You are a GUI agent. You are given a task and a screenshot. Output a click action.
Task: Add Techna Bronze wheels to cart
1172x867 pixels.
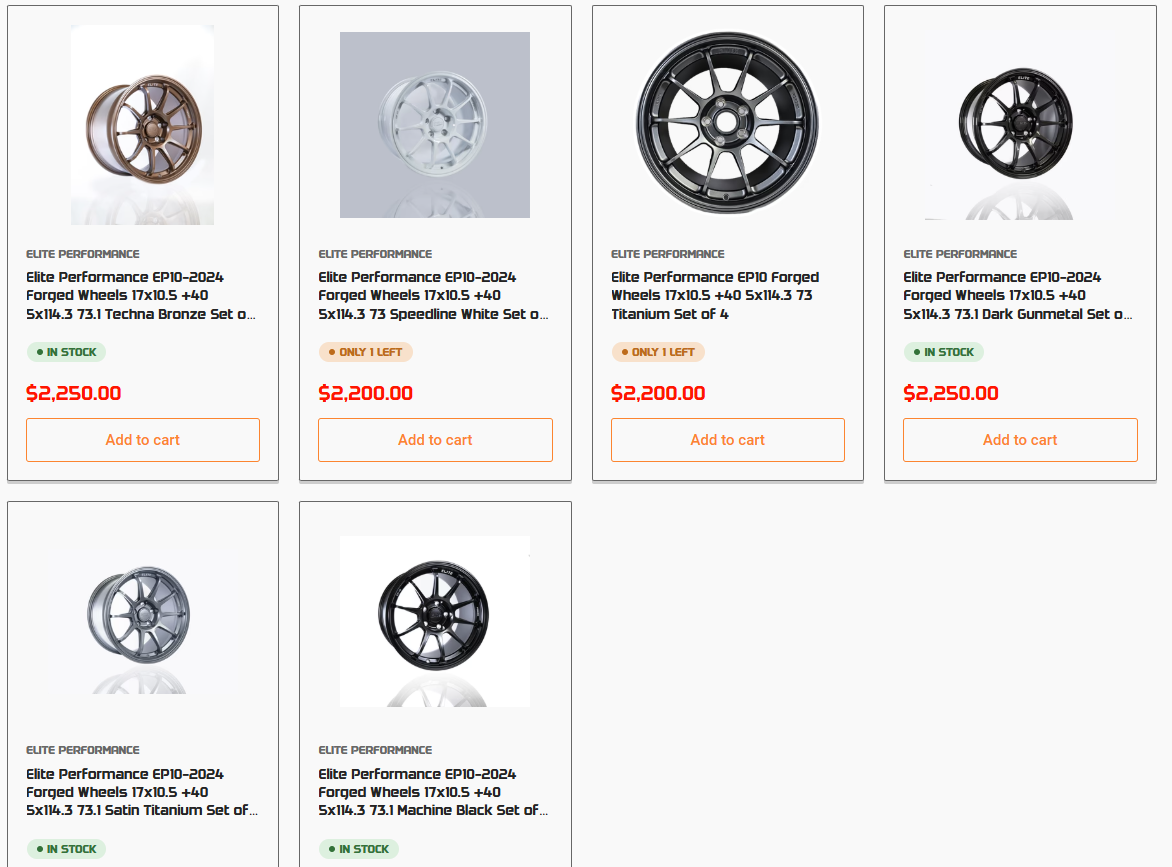(x=143, y=440)
